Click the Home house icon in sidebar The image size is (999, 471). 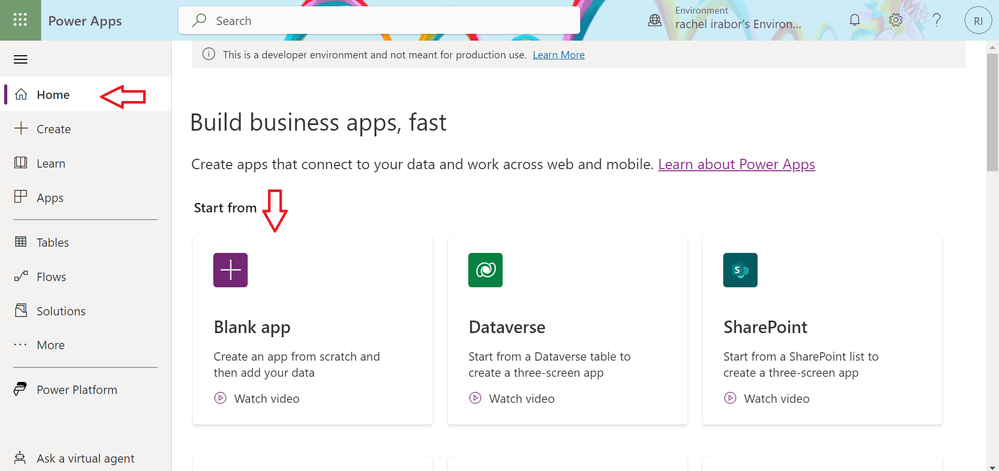(x=21, y=94)
